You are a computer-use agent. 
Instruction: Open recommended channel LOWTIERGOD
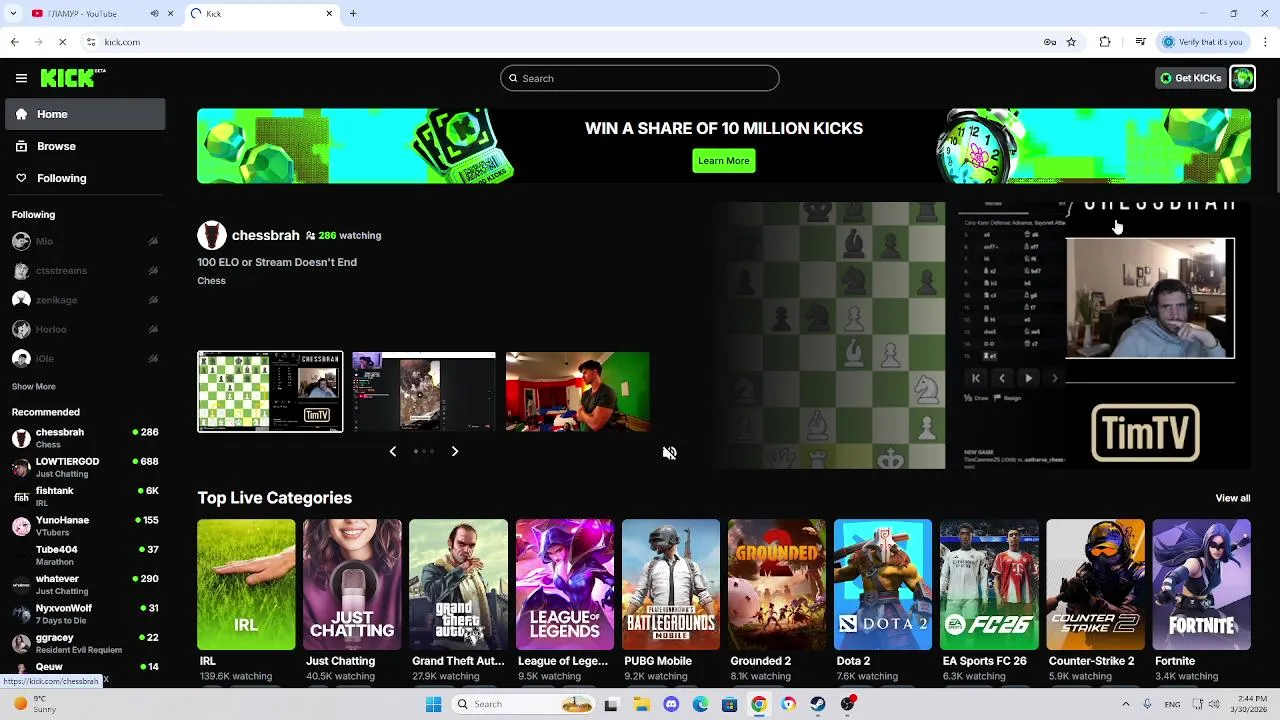click(x=85, y=467)
